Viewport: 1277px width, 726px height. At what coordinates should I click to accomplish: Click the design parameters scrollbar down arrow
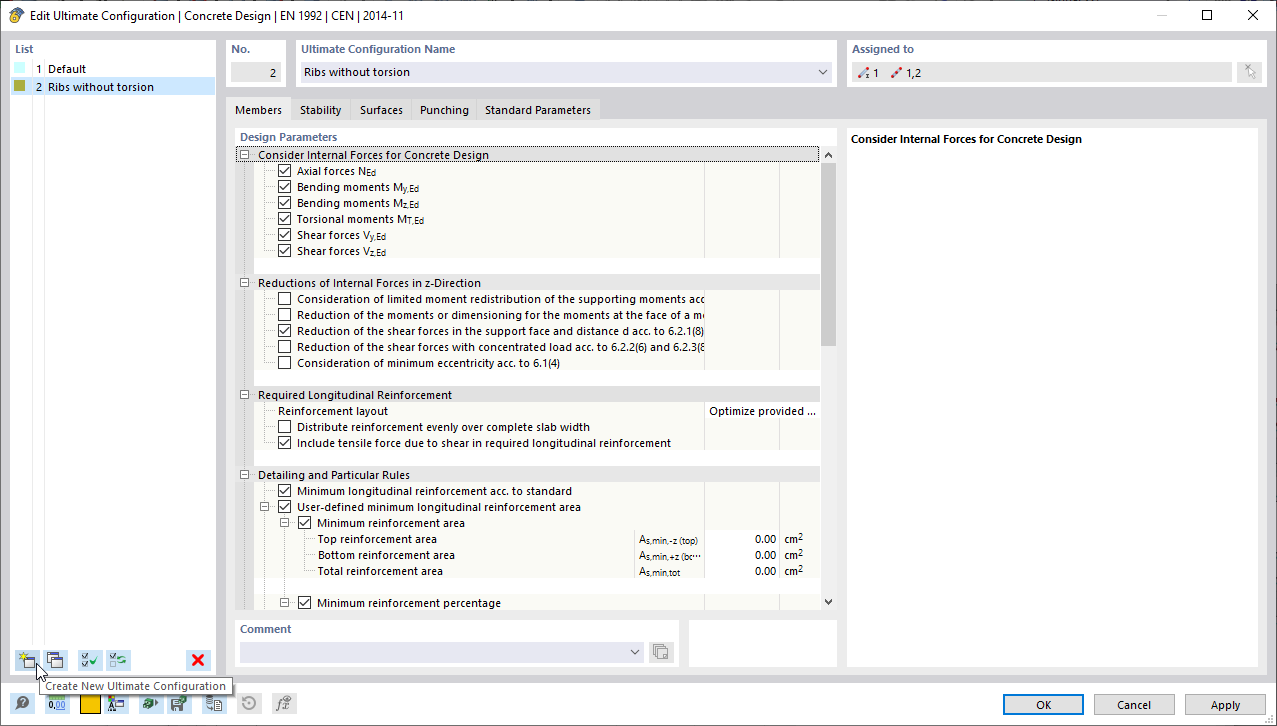pyautogui.click(x=828, y=602)
